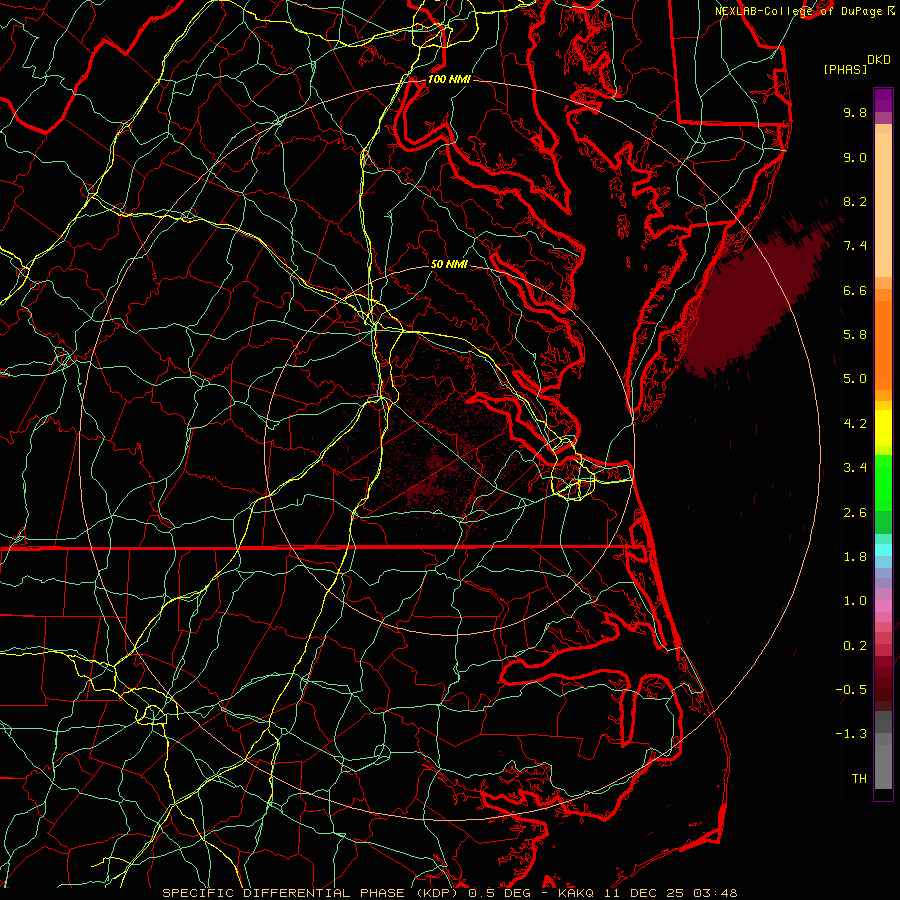Select the -0.5 legend value
The height and width of the screenshot is (900, 900).
pos(851,690)
